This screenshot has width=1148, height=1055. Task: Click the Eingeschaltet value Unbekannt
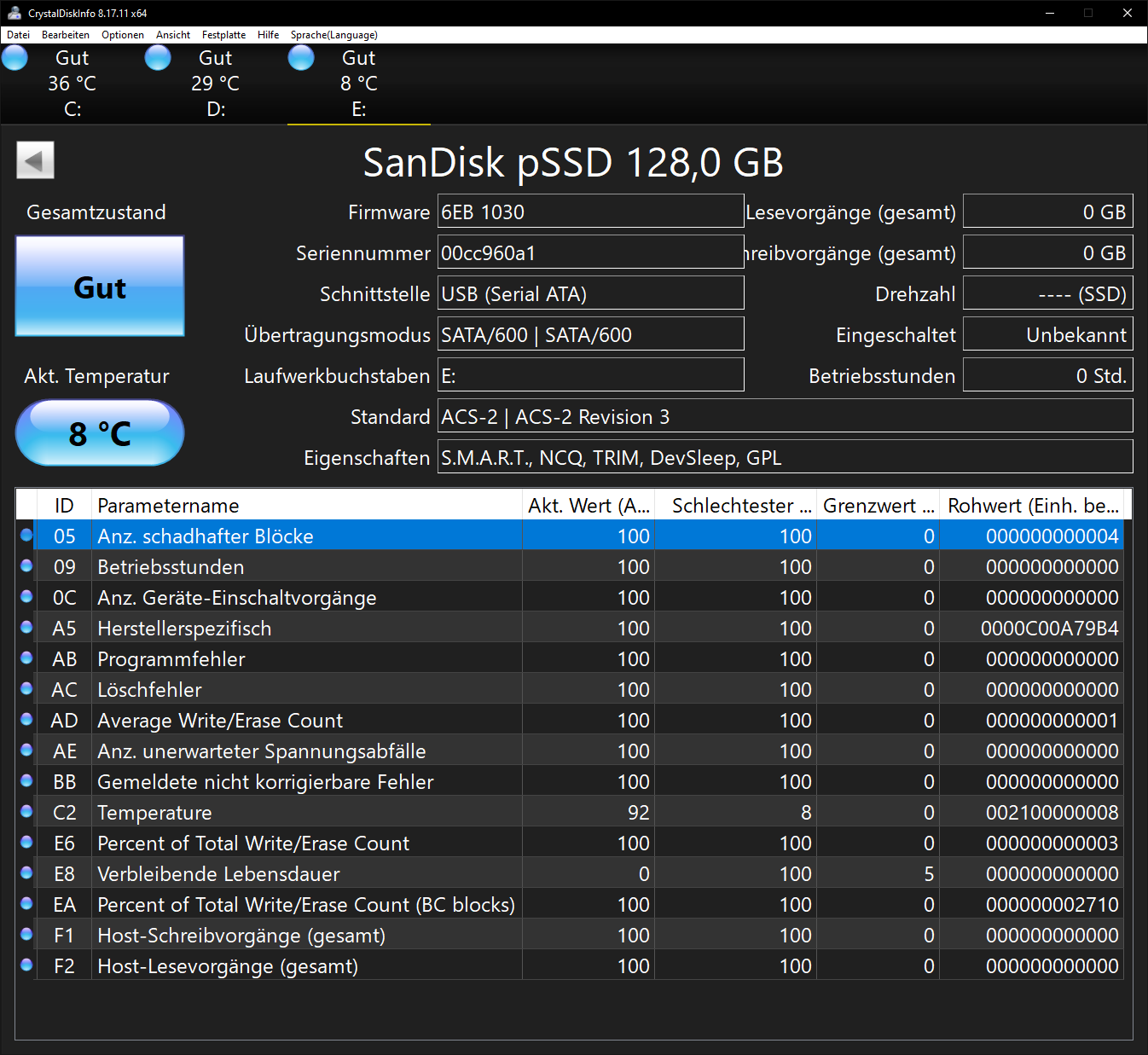[x=1047, y=334]
